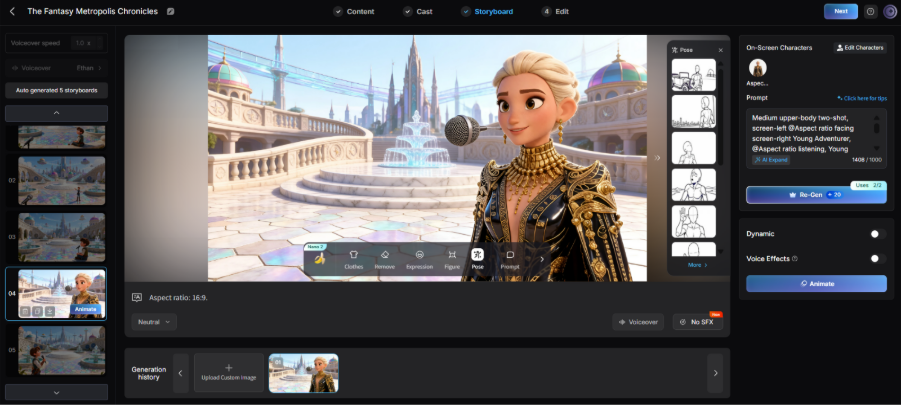Open the Prompt tool in image toolbar
Viewport: 901px width, 405px height.
coord(510,259)
